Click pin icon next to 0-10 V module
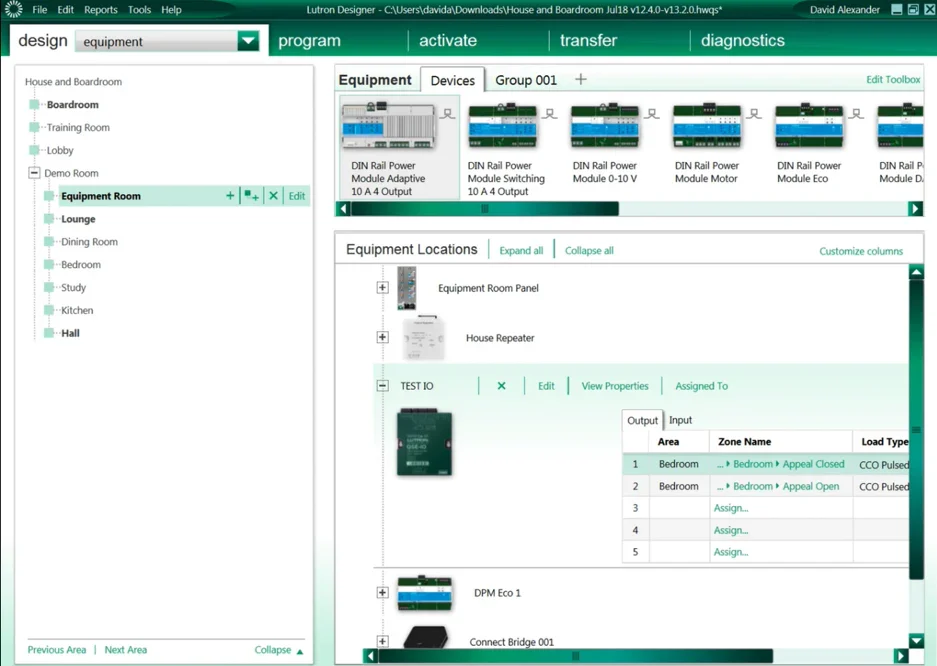 click(652, 114)
